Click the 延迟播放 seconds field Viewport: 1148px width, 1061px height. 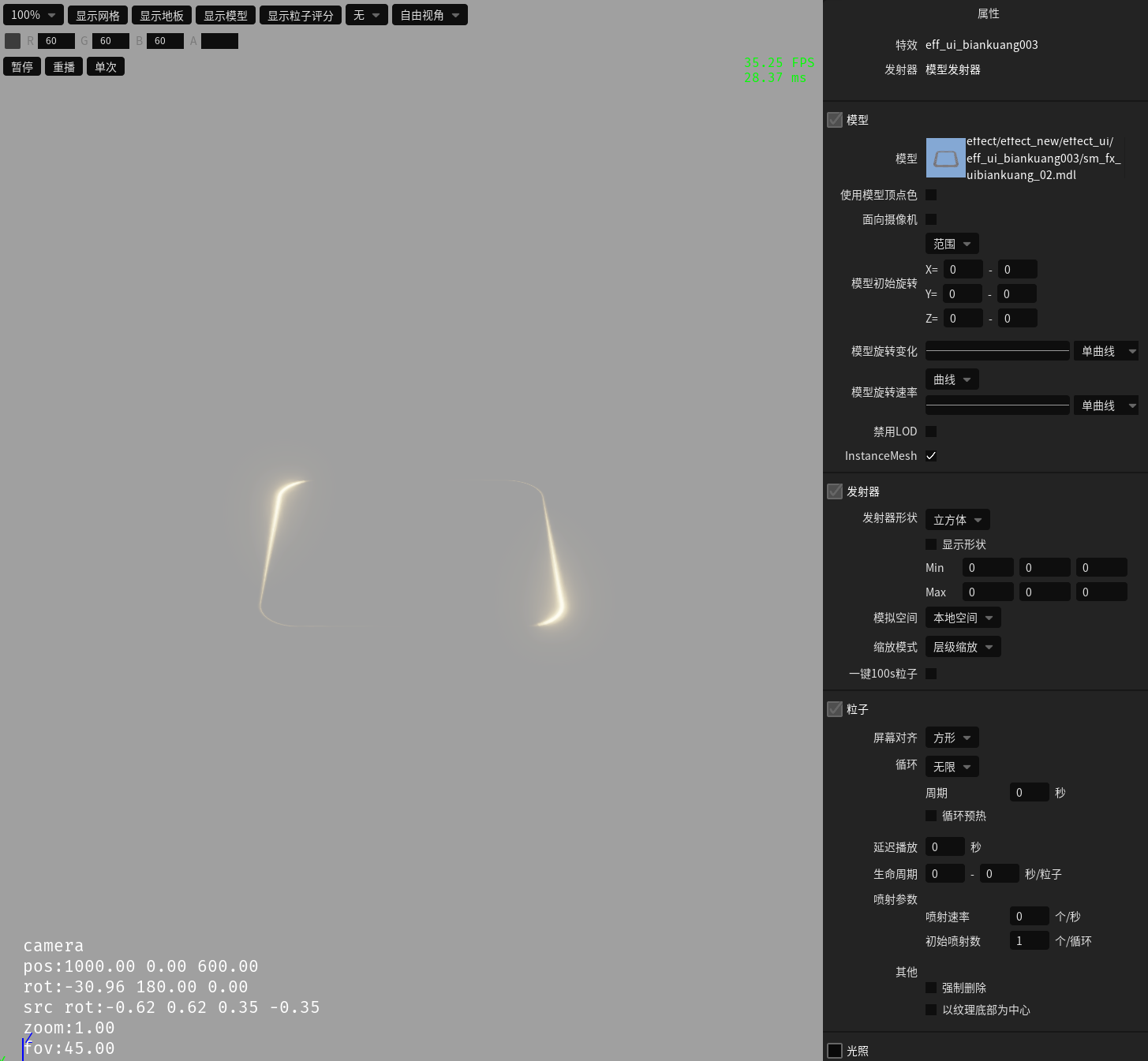945,847
